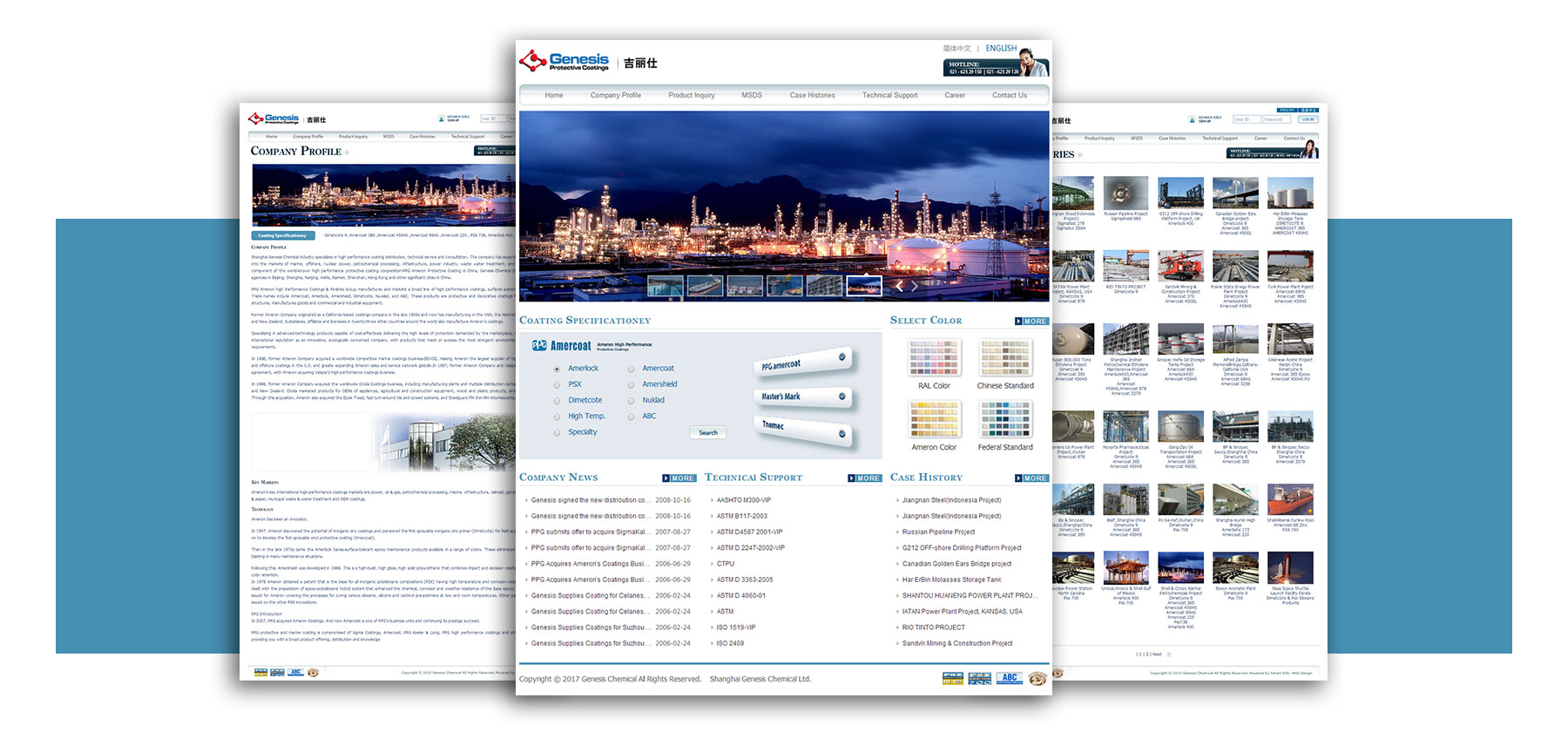Open the Product Inquiry menu item
The image size is (1568, 732).
pyautogui.click(x=692, y=95)
